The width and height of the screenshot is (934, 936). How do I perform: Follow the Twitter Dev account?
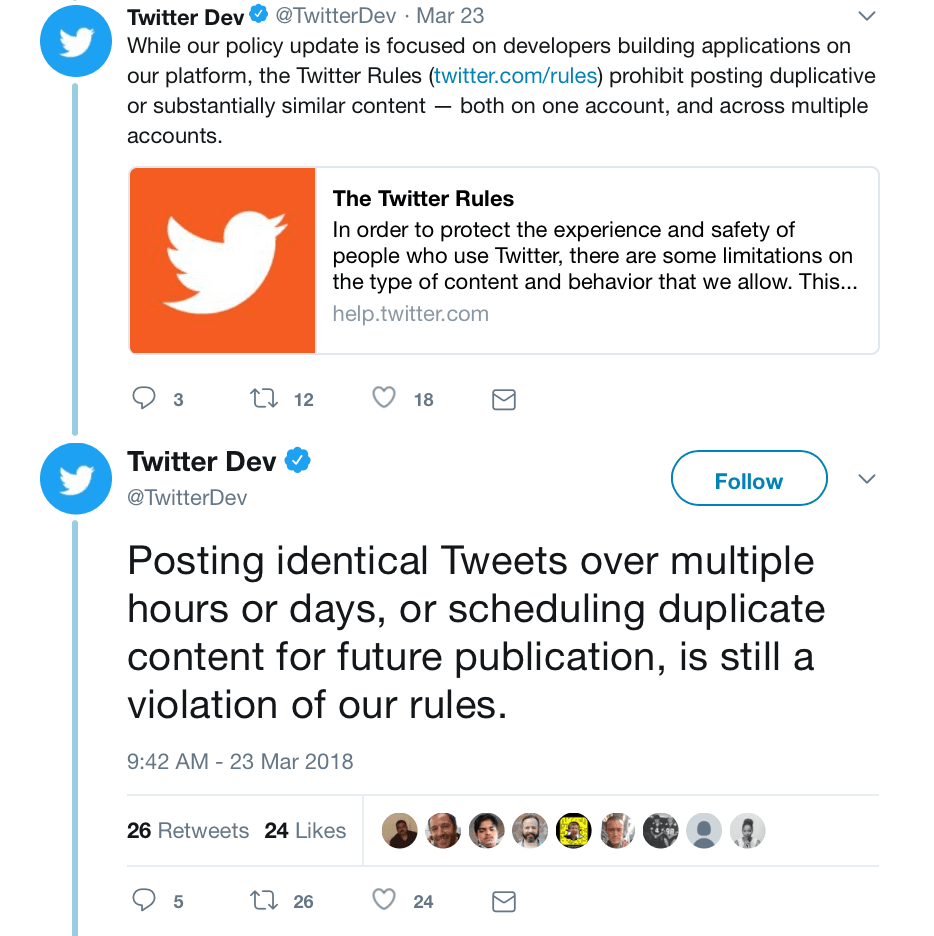[x=749, y=481]
